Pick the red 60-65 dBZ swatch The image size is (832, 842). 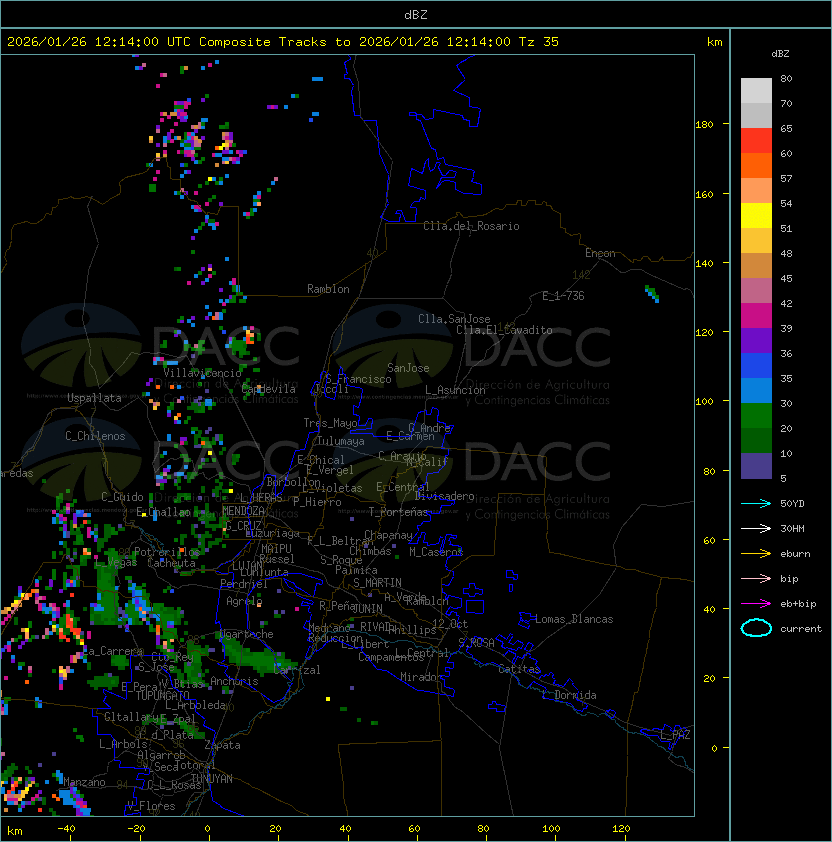[x=756, y=141]
